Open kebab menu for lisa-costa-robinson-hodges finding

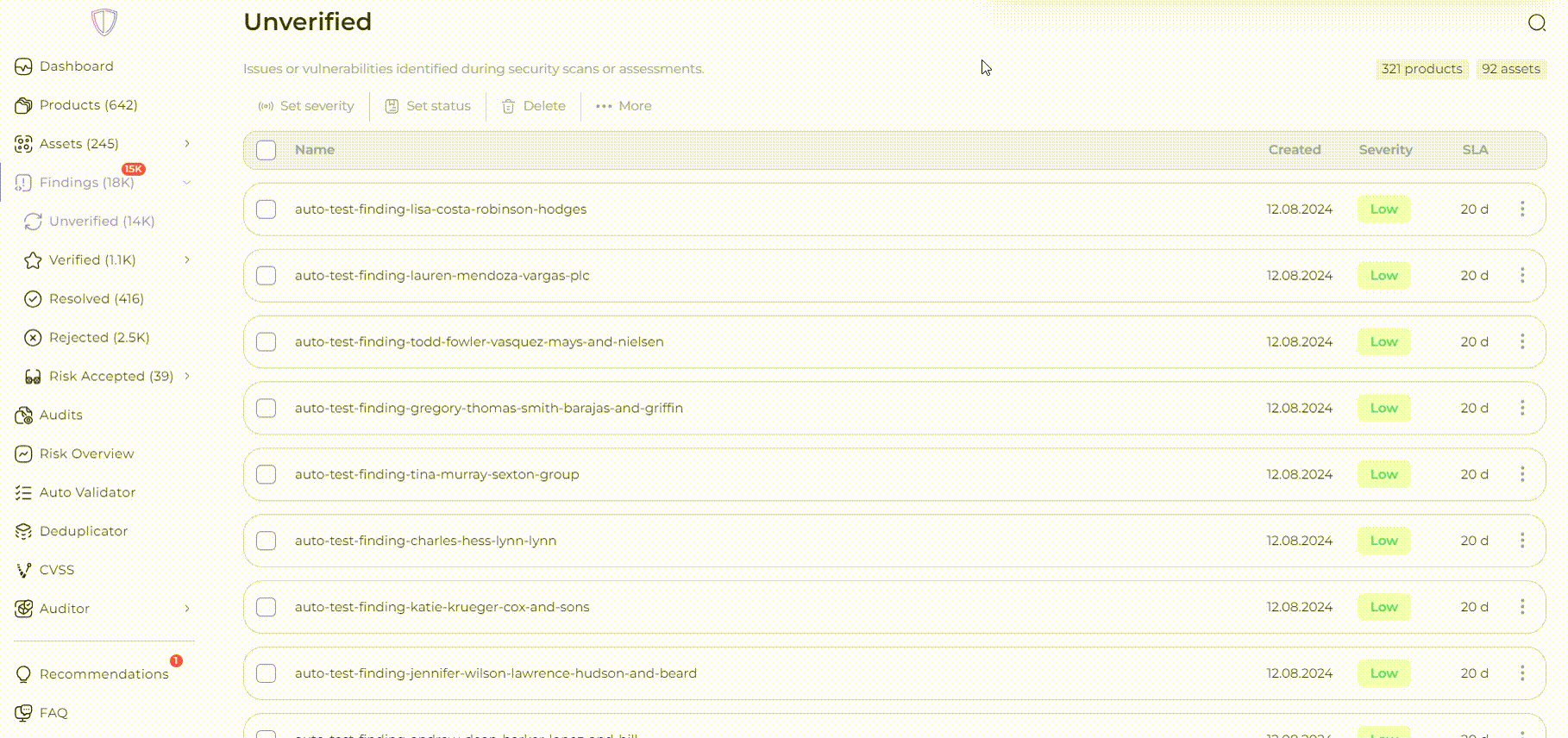(1522, 210)
